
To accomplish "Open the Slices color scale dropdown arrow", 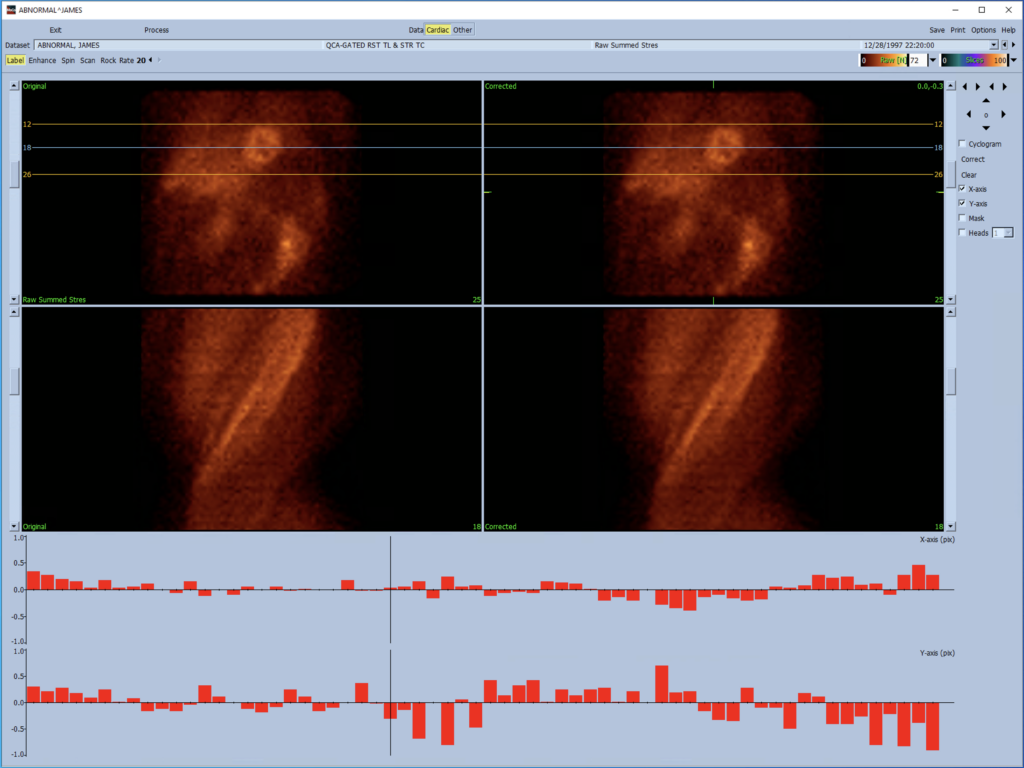I will pos(1014,60).
